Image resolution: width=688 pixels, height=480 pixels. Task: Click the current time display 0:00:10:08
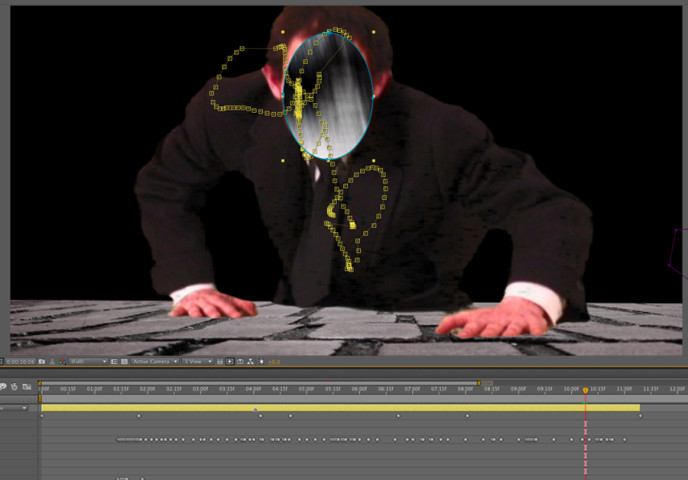(20, 361)
